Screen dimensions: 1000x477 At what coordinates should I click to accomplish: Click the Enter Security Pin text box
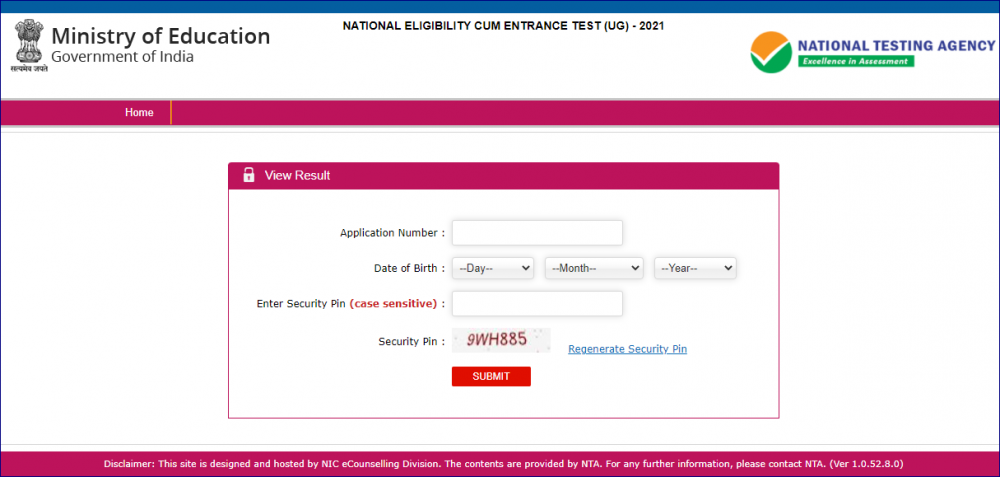[x=537, y=303]
